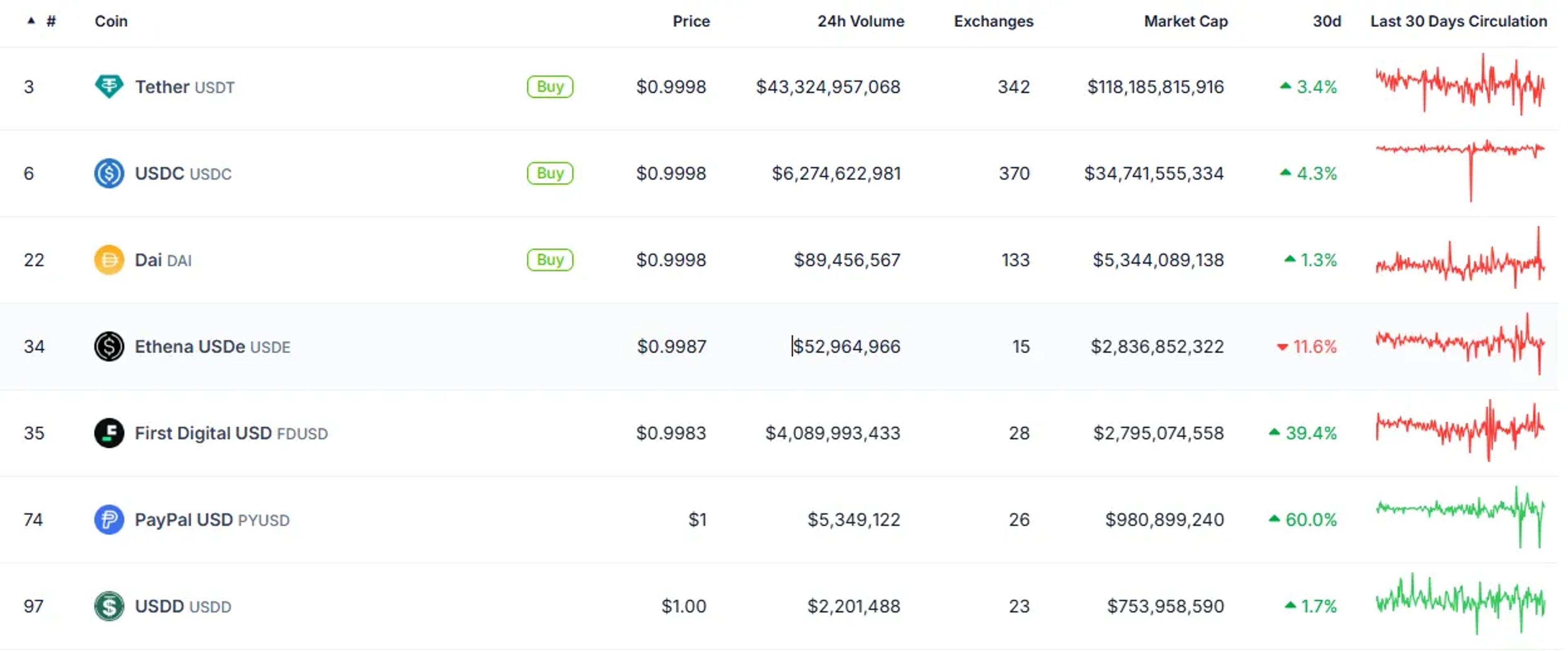This screenshot has width=1568, height=651.
Task: Click rank number 74 for PayPal USD
Action: pos(33,519)
